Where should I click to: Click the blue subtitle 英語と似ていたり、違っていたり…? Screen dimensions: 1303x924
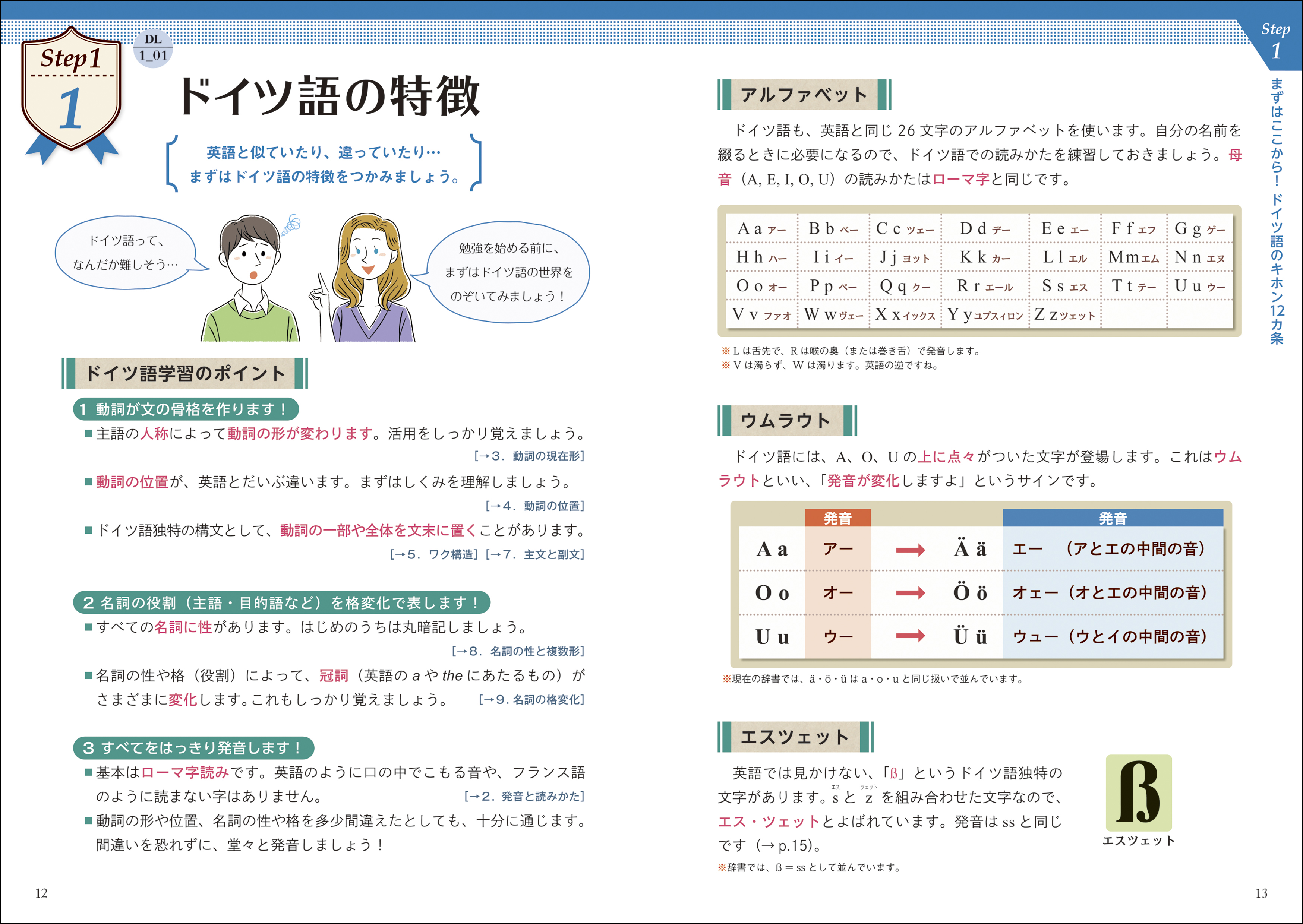[323, 152]
